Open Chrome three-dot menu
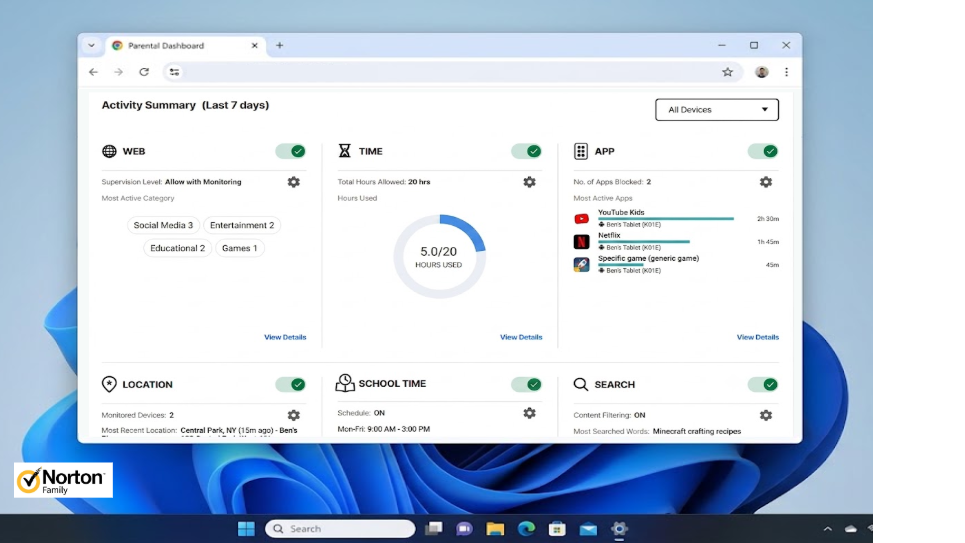This screenshot has width=965, height=543. [x=787, y=72]
